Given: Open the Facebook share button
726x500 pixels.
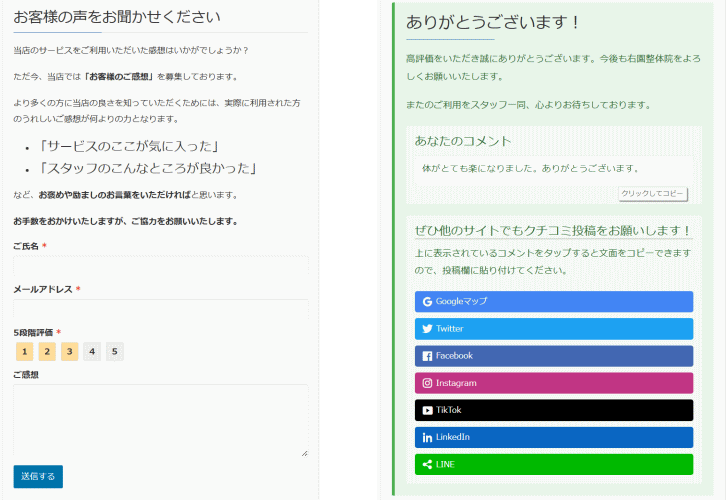Looking at the screenshot, I should 554,356.
